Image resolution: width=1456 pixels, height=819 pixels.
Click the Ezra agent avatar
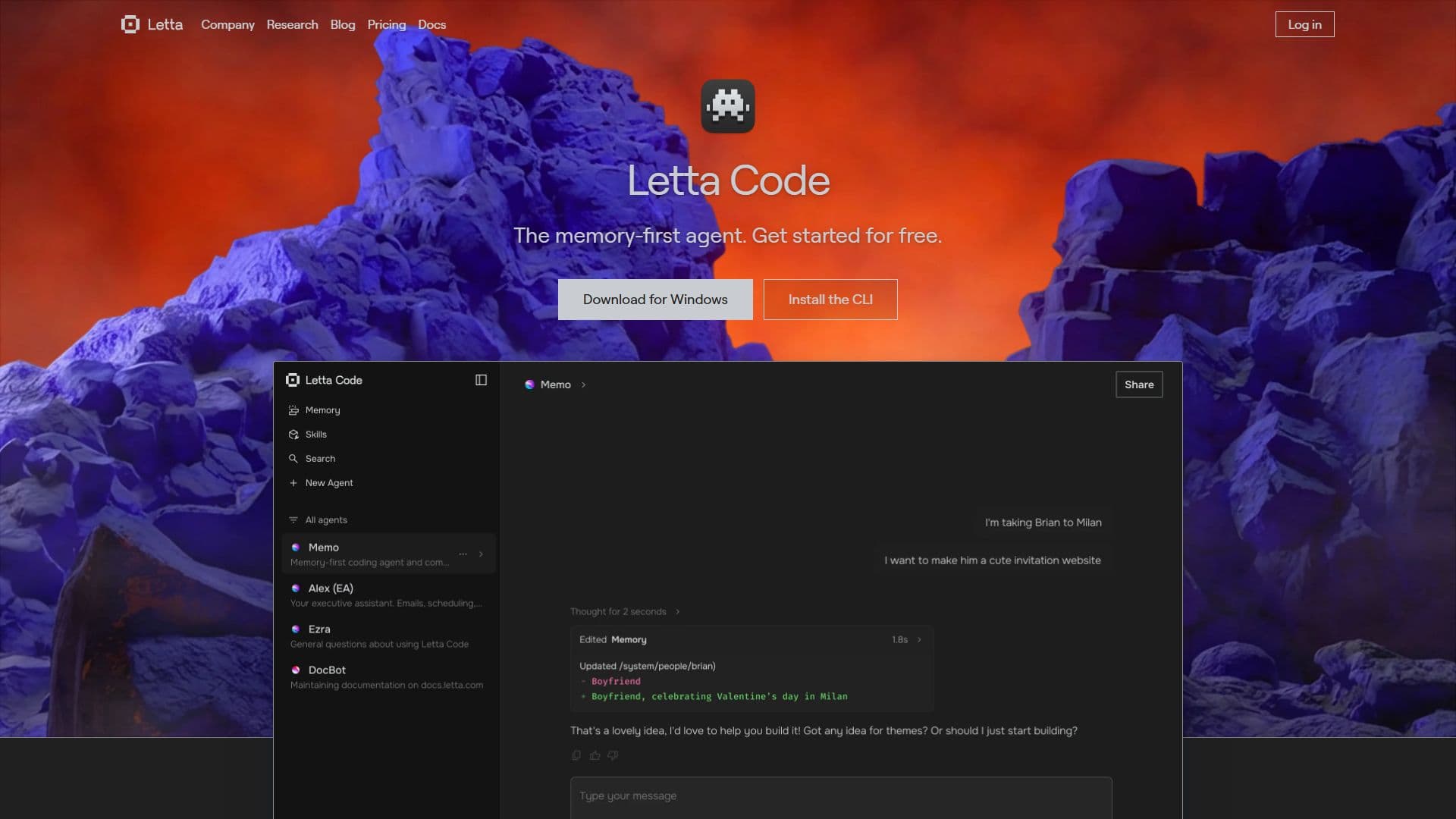(x=296, y=629)
